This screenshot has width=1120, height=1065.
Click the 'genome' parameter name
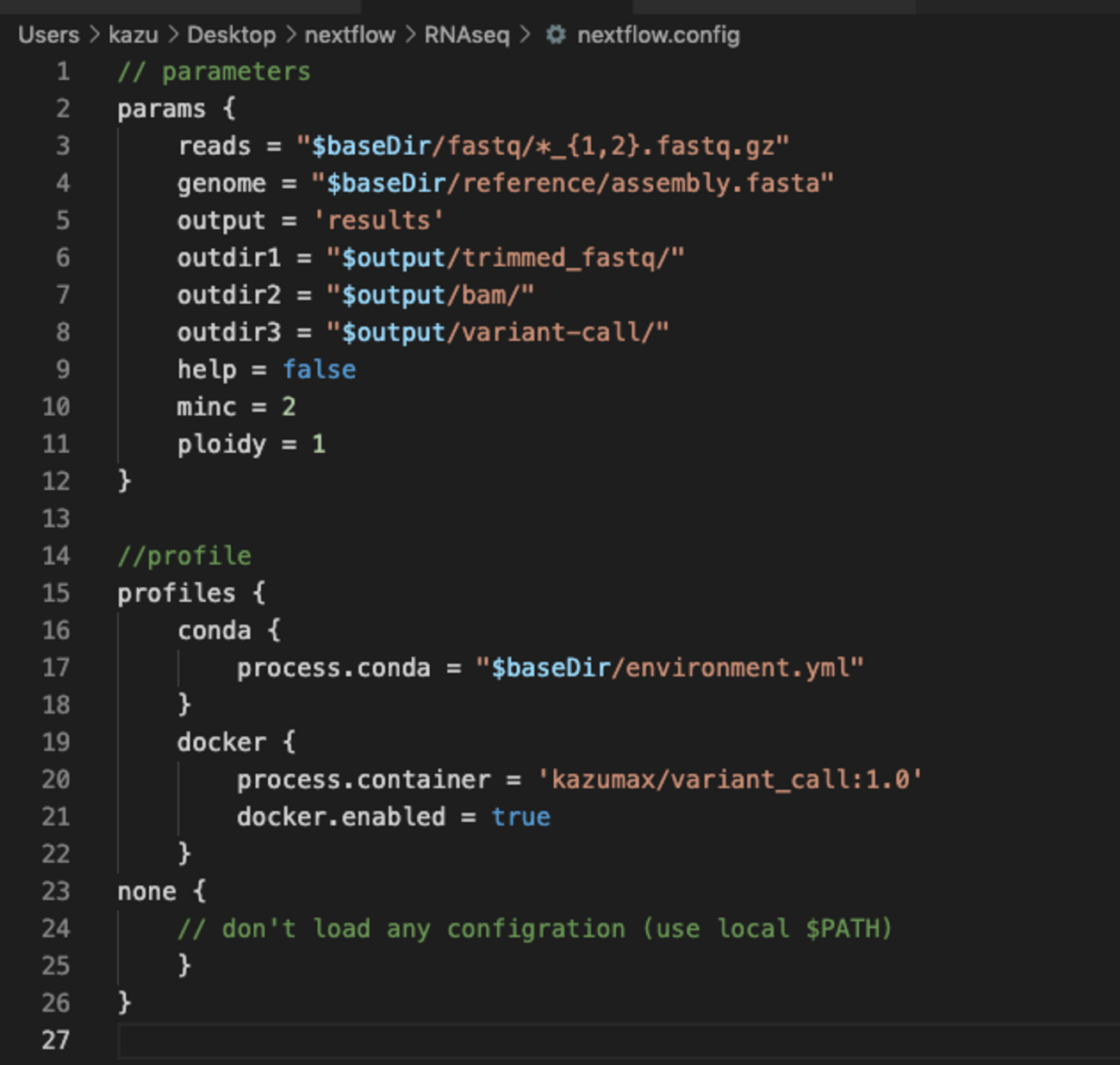(x=221, y=184)
